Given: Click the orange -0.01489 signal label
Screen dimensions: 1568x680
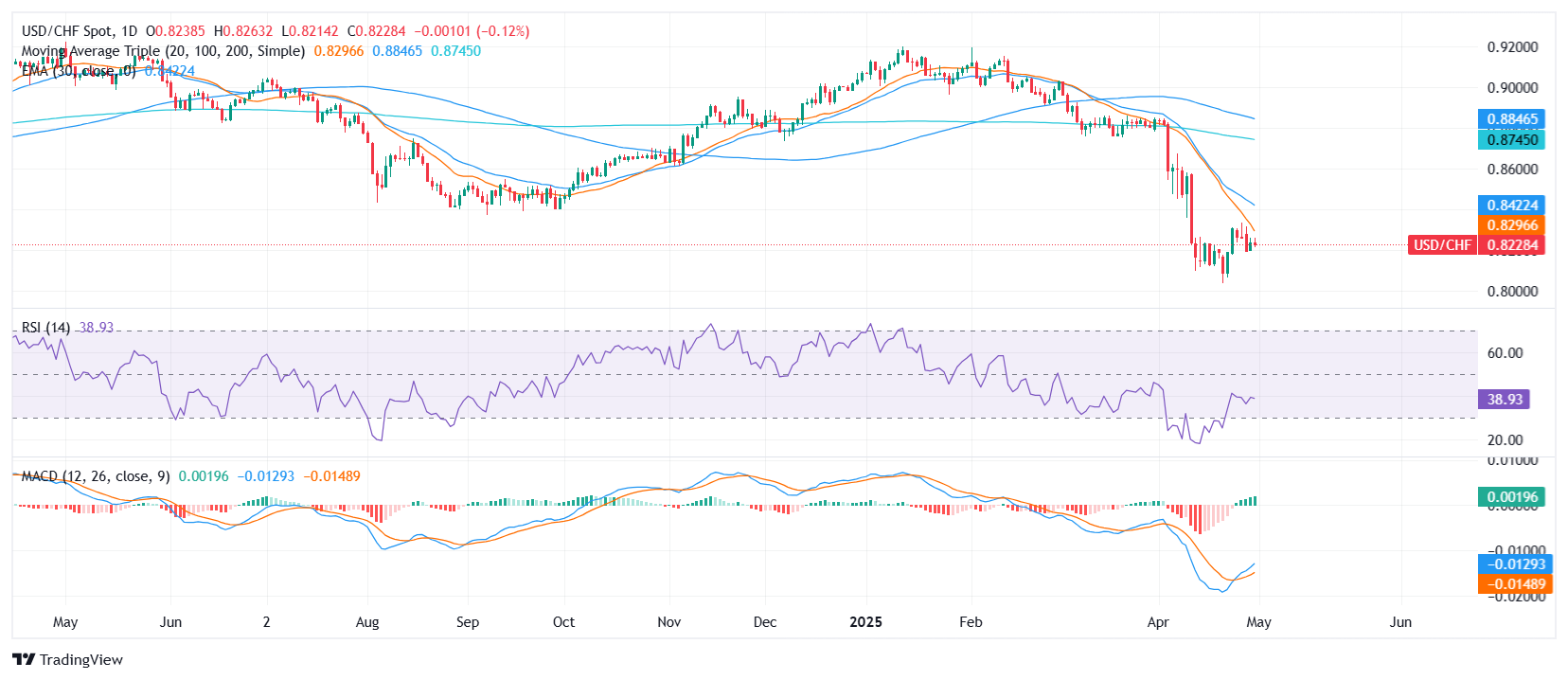Looking at the screenshot, I should [x=1514, y=584].
